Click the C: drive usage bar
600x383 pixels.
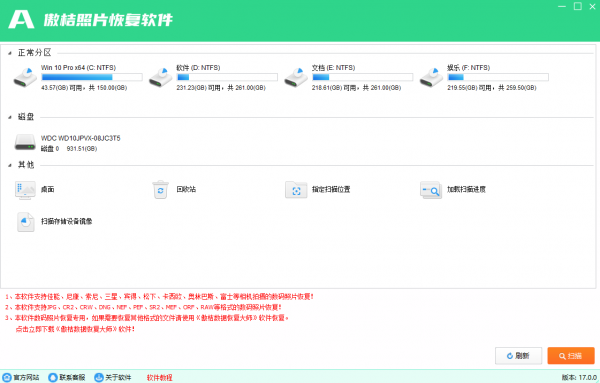tap(92, 77)
